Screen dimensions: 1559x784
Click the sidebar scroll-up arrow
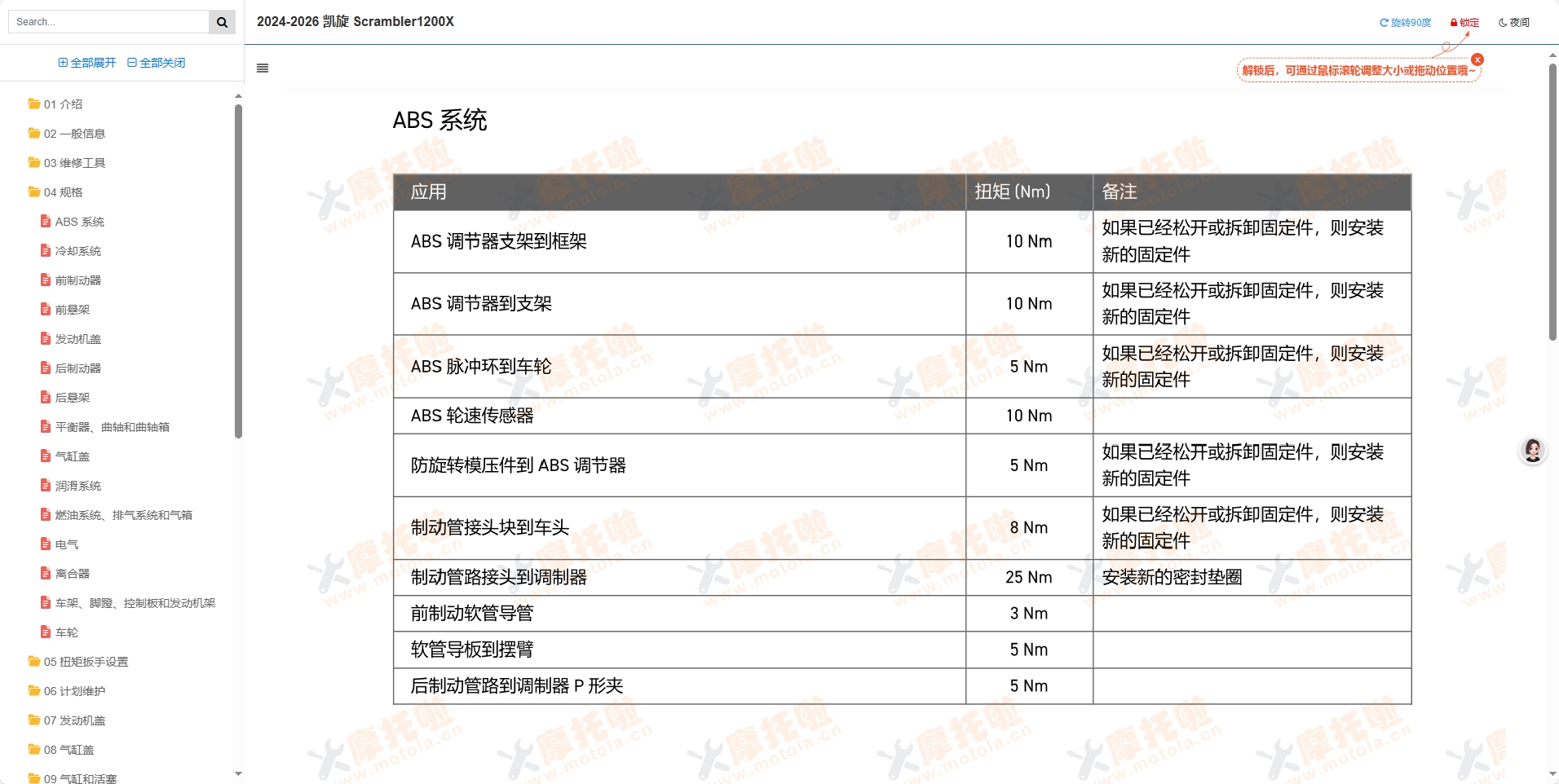238,96
